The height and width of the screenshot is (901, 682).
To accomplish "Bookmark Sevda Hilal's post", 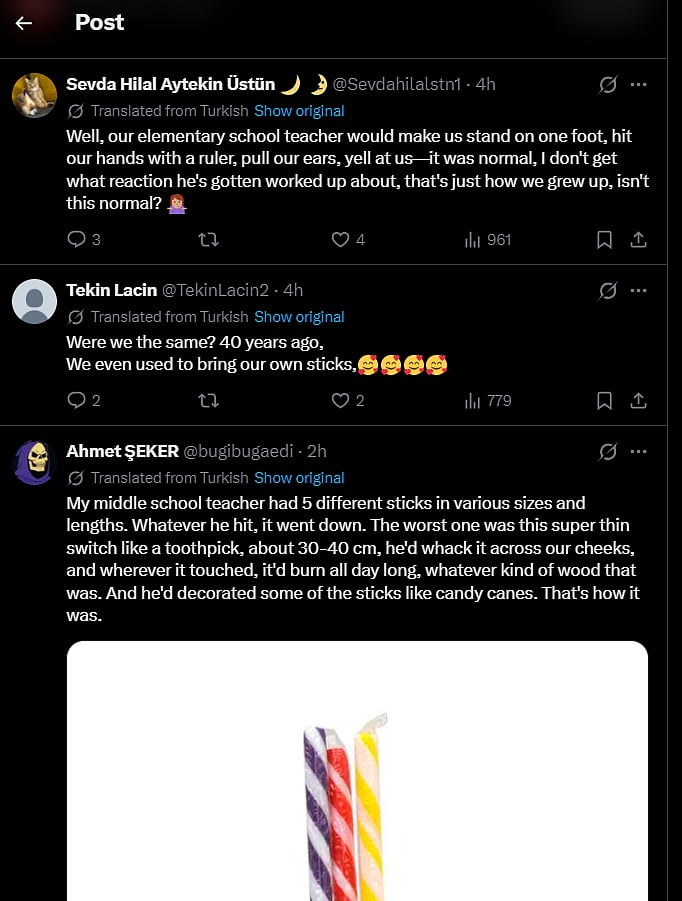I will click(x=605, y=239).
